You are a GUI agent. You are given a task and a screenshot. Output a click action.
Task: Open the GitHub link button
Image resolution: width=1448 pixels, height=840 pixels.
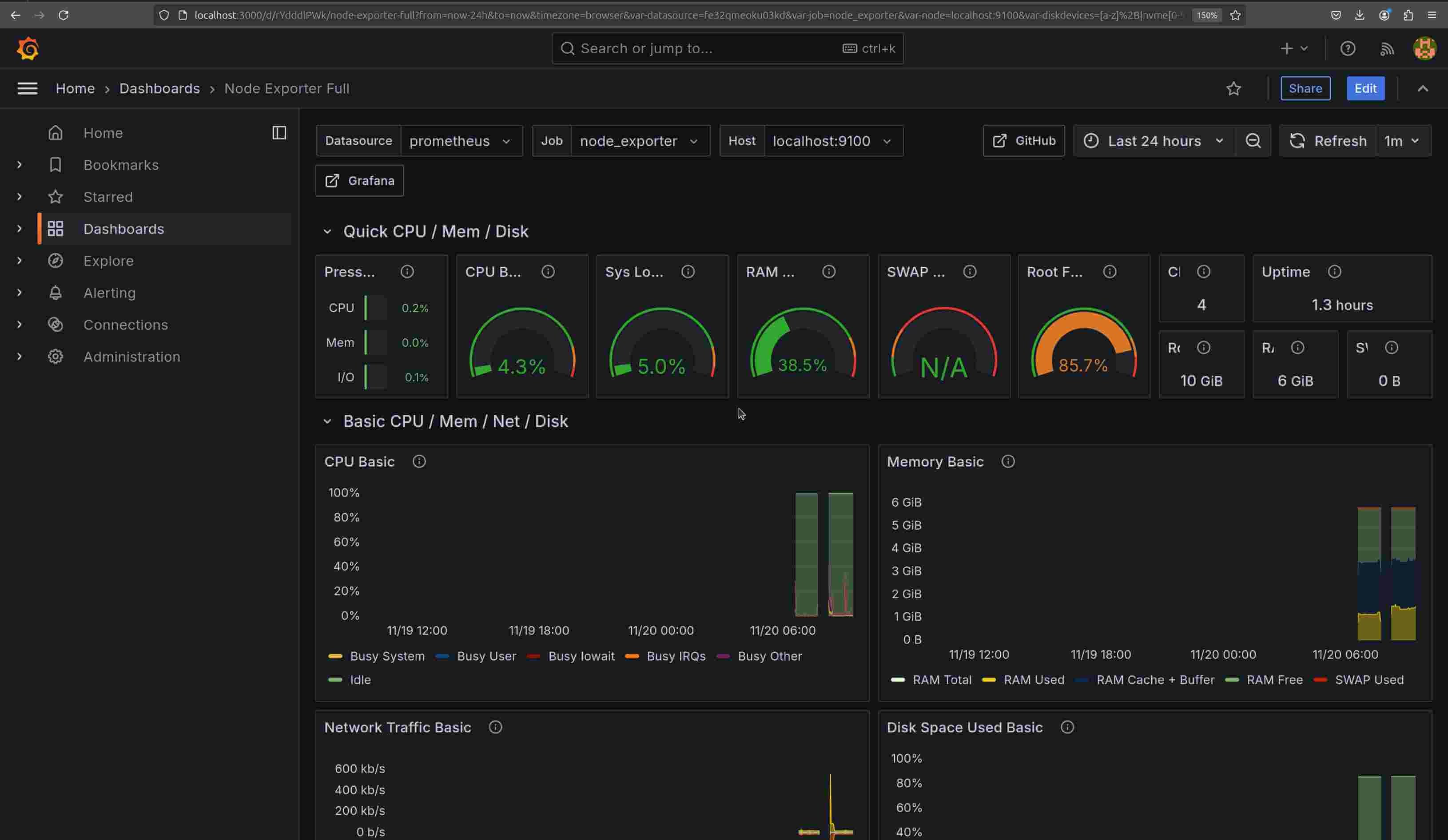(1023, 141)
